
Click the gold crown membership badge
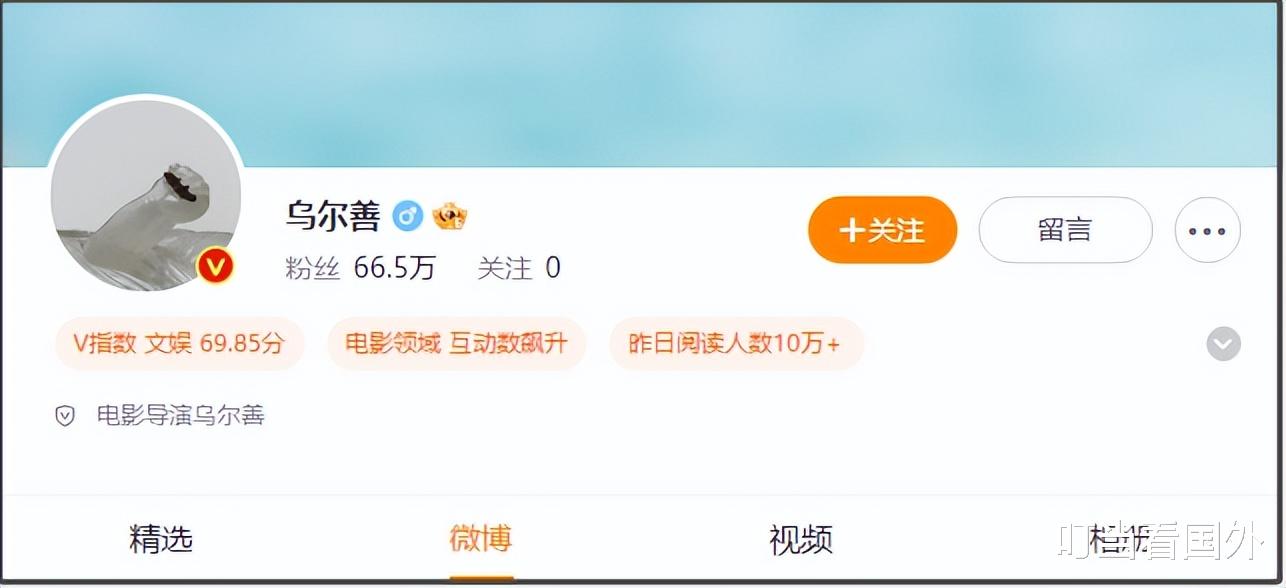[x=450, y=216]
